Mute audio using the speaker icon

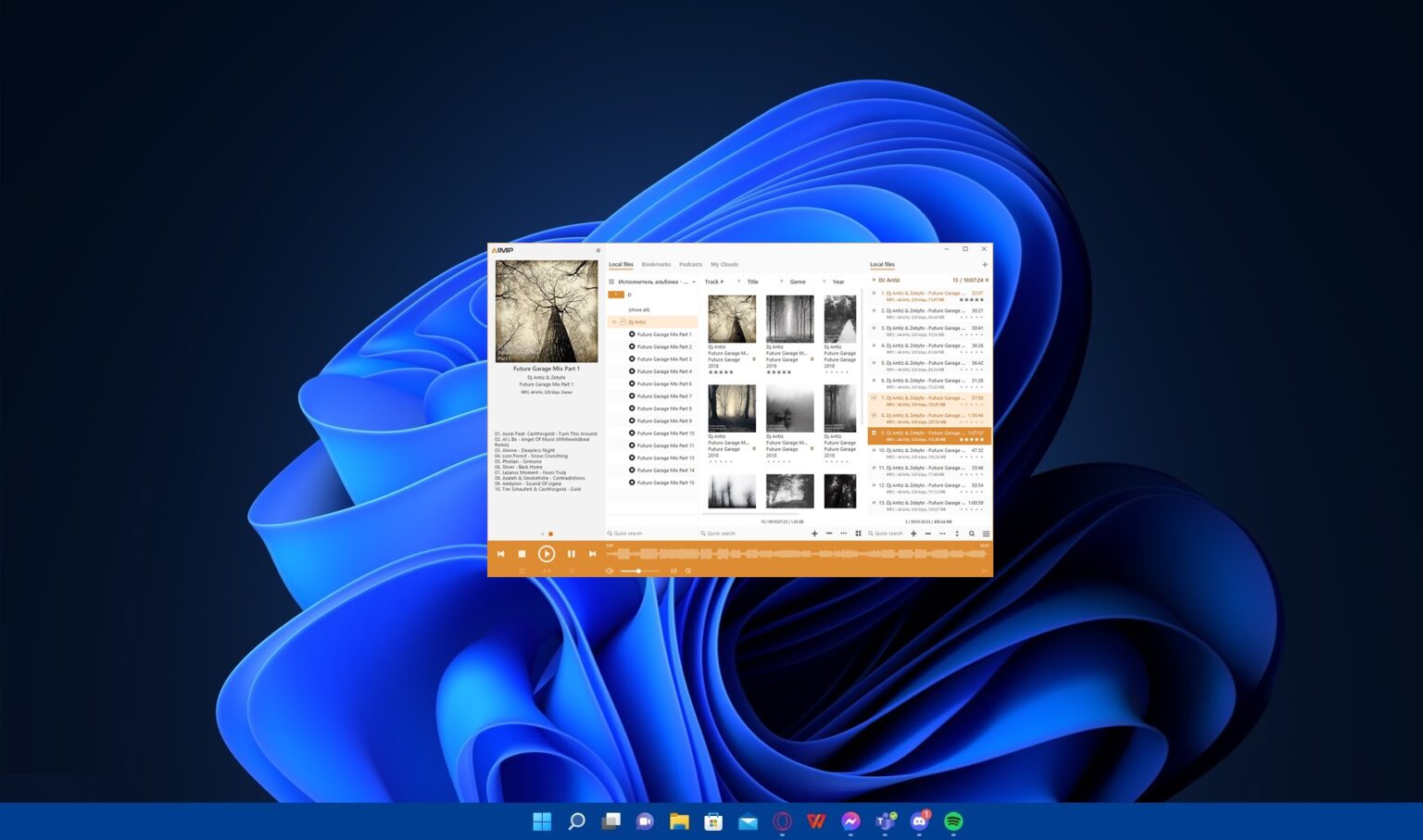[609, 571]
